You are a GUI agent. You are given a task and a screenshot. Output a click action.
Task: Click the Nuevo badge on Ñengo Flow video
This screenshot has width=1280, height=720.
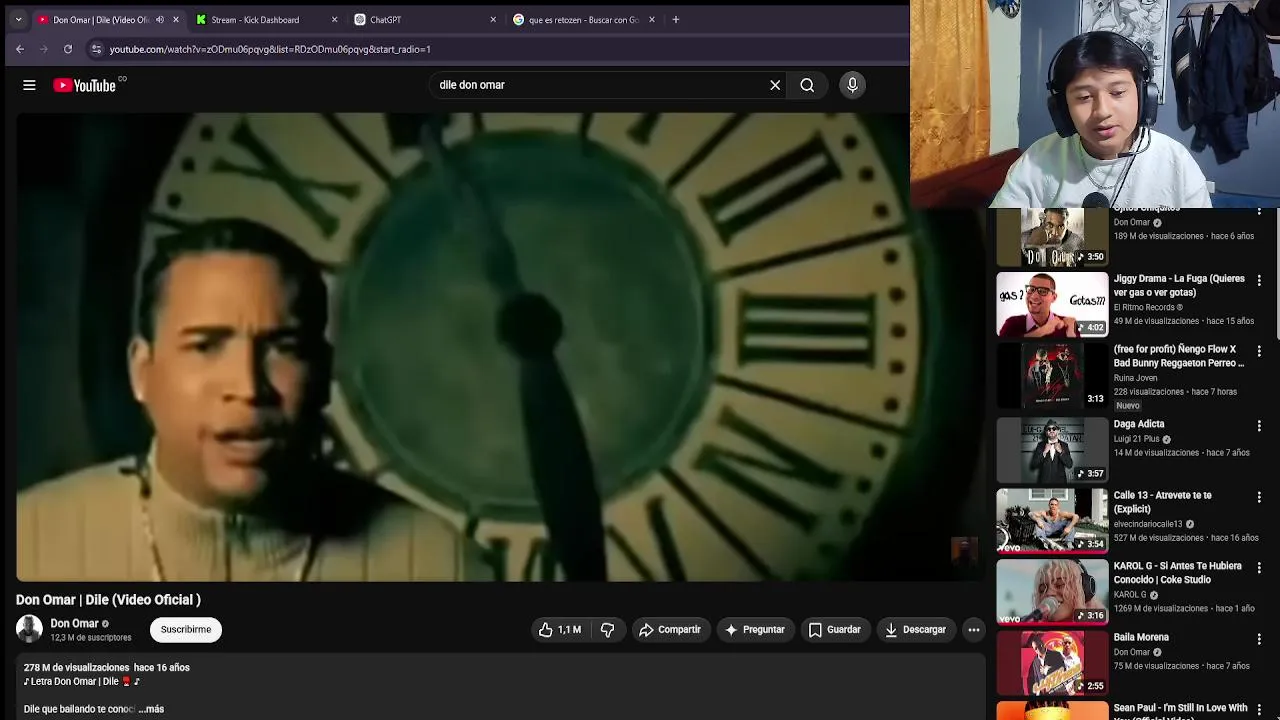click(x=1128, y=406)
